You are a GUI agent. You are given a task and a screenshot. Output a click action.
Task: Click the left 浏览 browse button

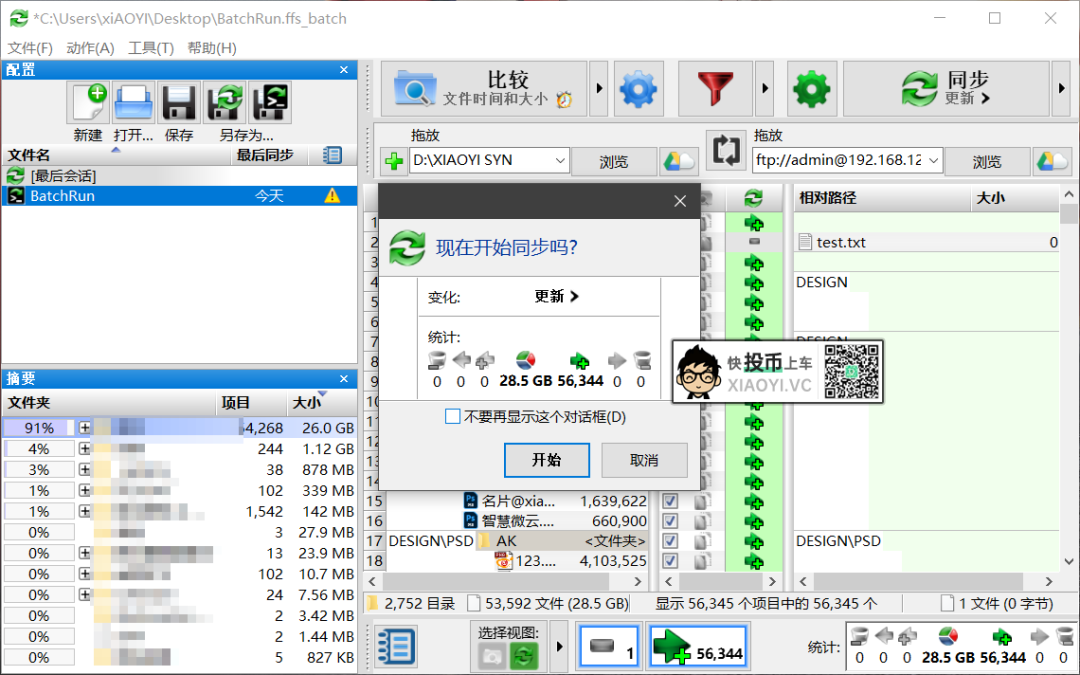(x=613, y=162)
